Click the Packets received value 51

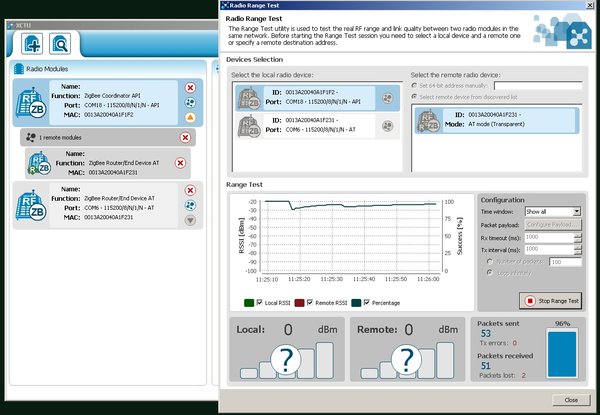tap(486, 366)
